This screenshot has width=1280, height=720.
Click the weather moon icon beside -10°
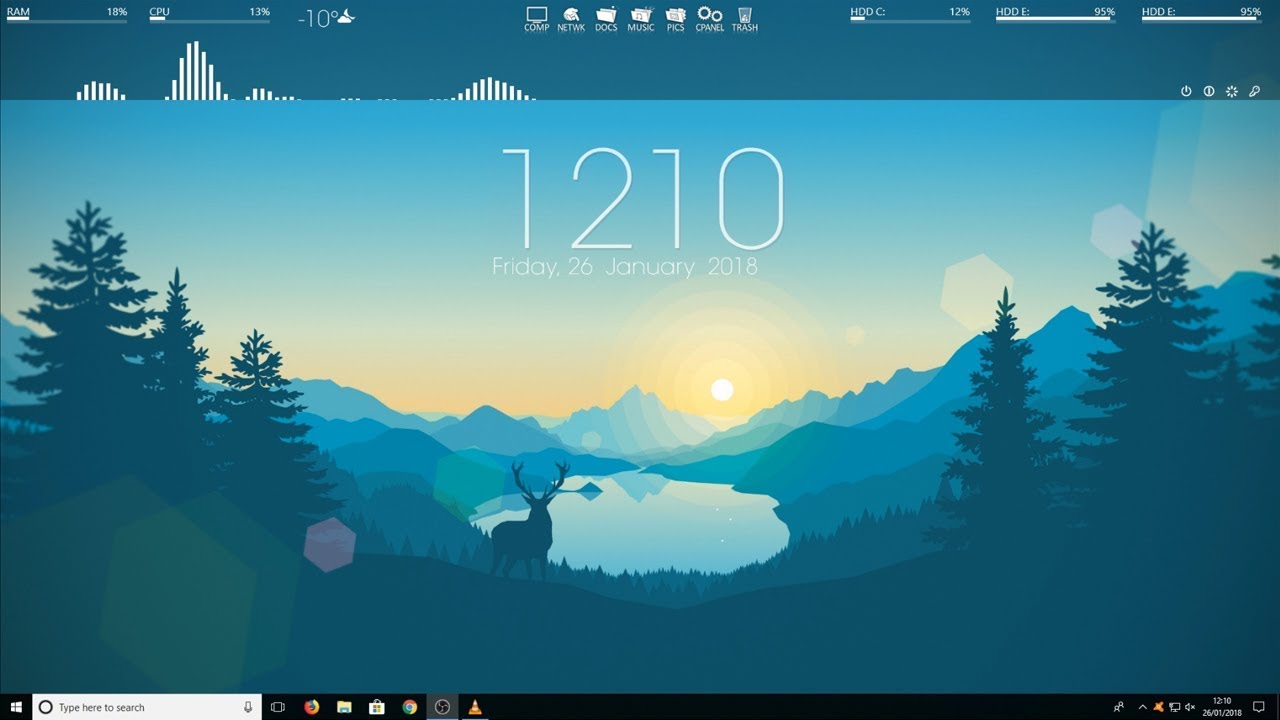point(346,16)
